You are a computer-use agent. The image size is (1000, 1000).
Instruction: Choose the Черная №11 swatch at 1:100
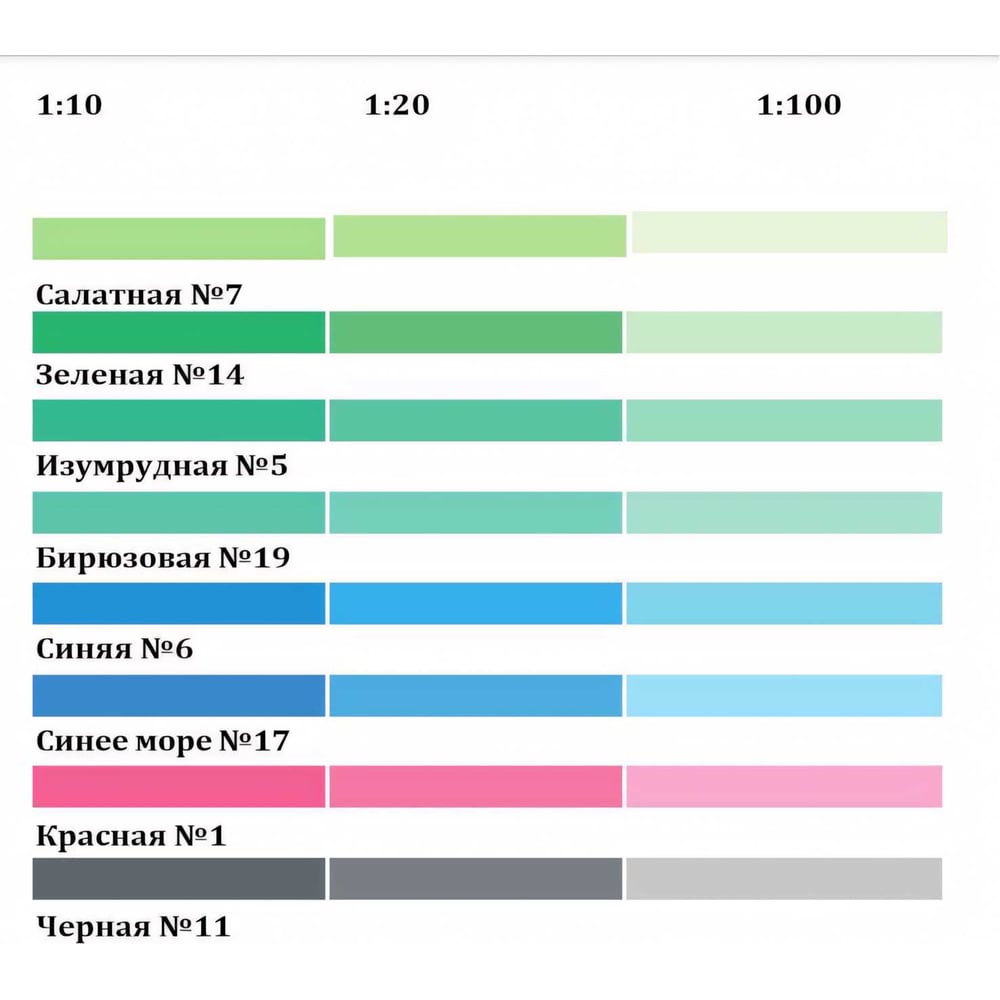click(x=784, y=878)
